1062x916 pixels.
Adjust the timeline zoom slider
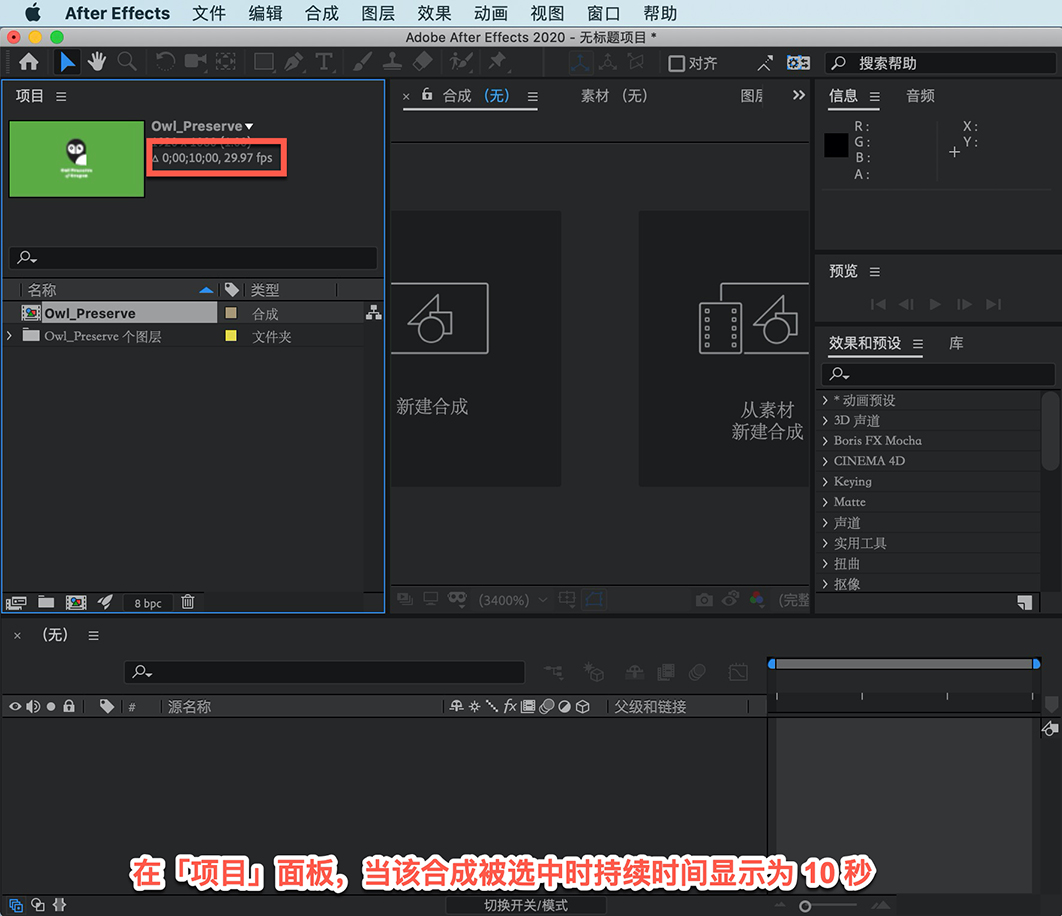point(805,906)
